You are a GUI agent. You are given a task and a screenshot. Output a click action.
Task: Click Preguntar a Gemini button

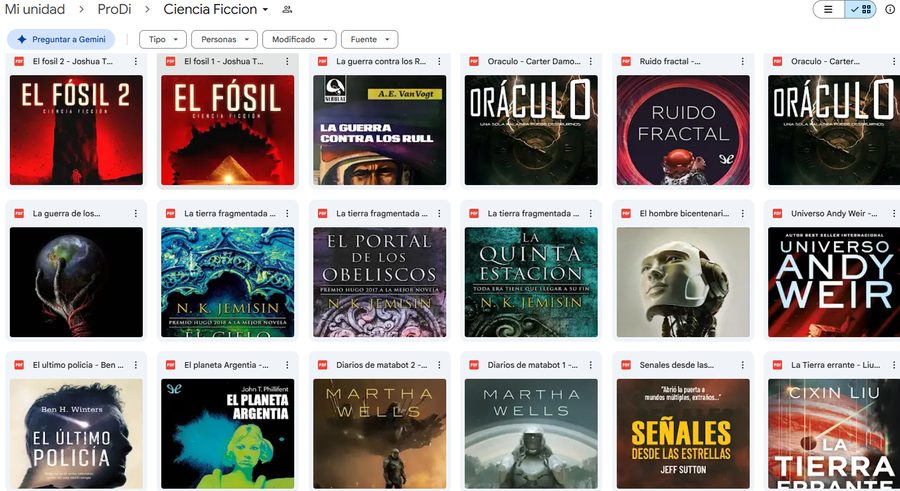(61, 39)
